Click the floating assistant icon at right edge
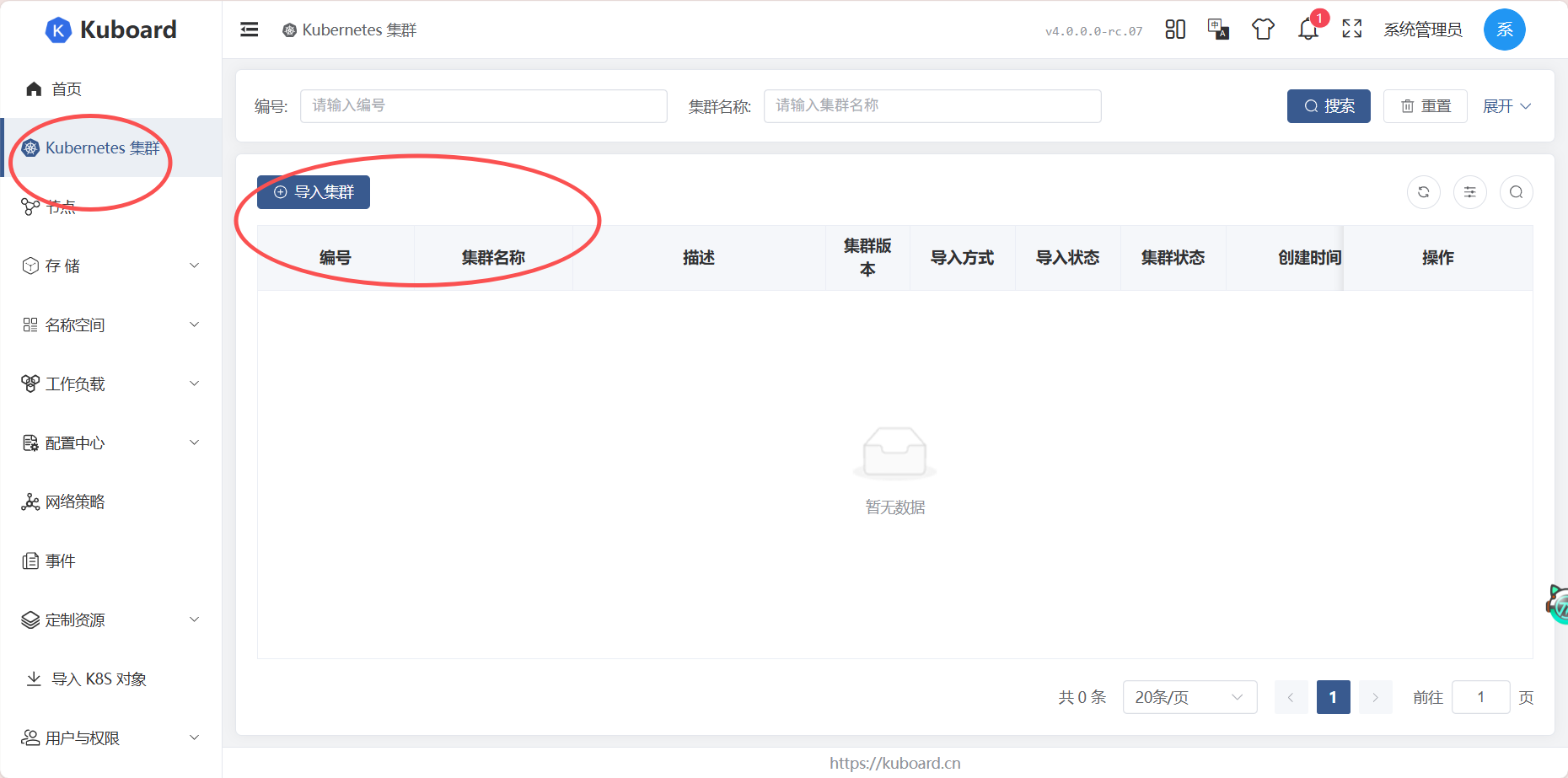 coord(1558,604)
